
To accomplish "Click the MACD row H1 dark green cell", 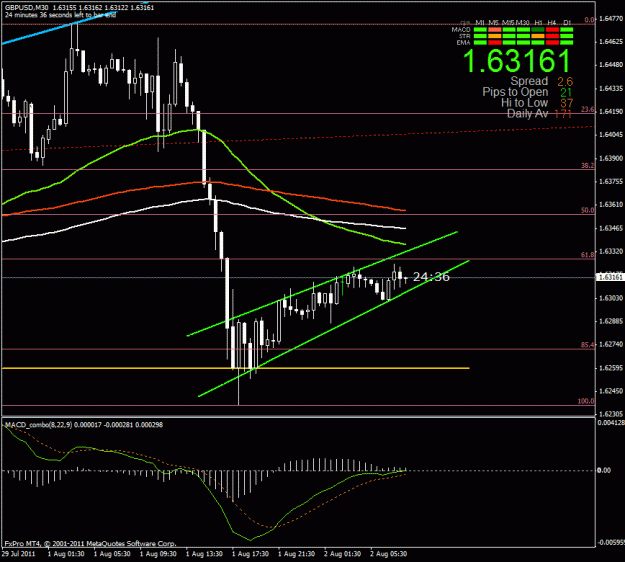I will [x=538, y=29].
